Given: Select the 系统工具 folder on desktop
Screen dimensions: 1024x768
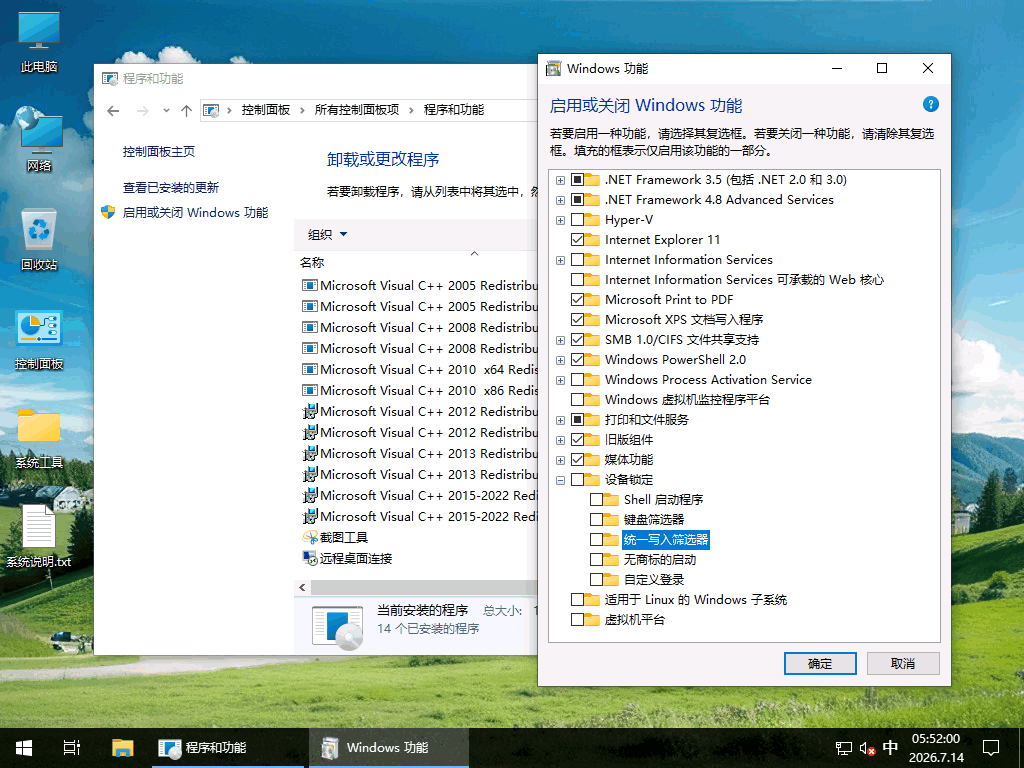Looking at the screenshot, I should click(x=39, y=439).
